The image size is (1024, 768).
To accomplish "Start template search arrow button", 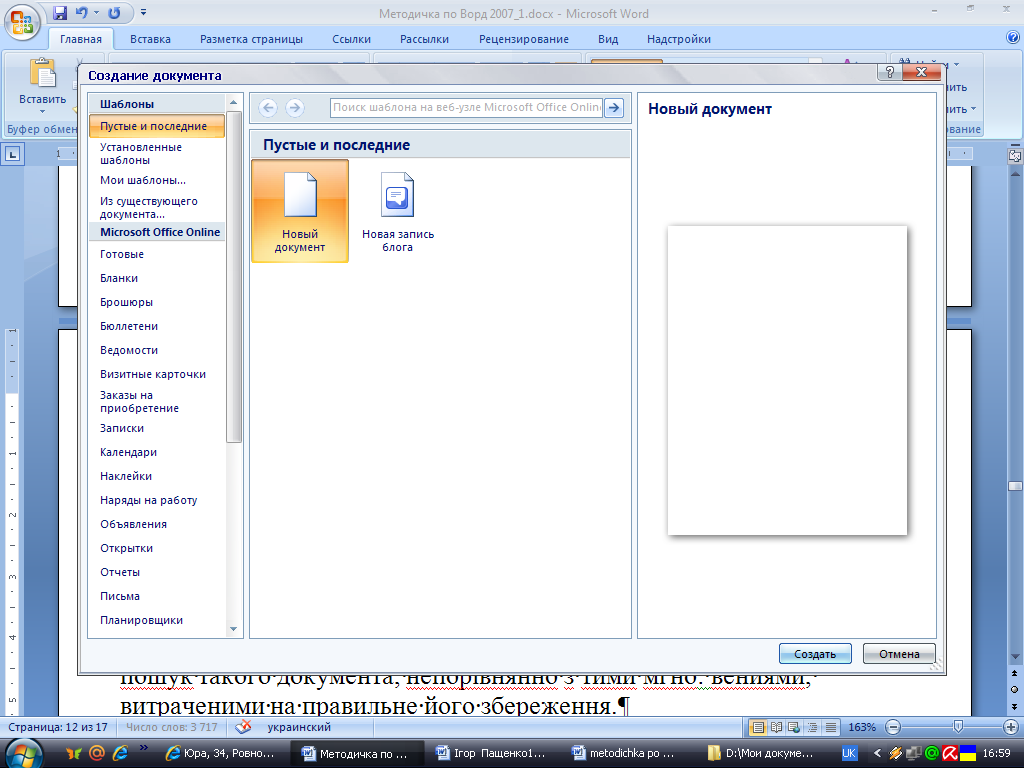I will (614, 108).
